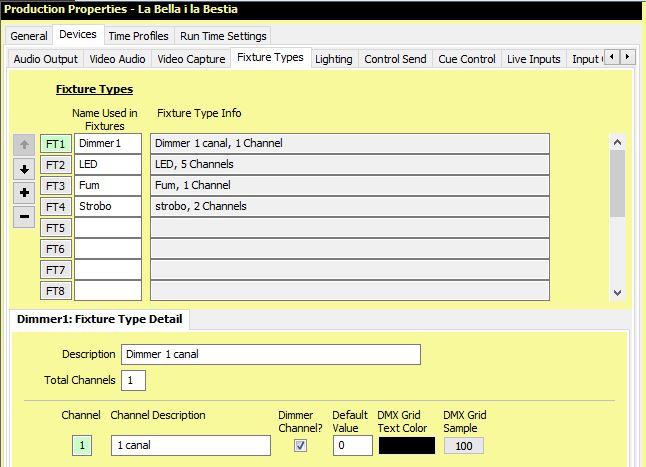Image resolution: width=646 pixels, height=467 pixels.
Task: Open the Time Profiles tab
Action: pos(138,36)
